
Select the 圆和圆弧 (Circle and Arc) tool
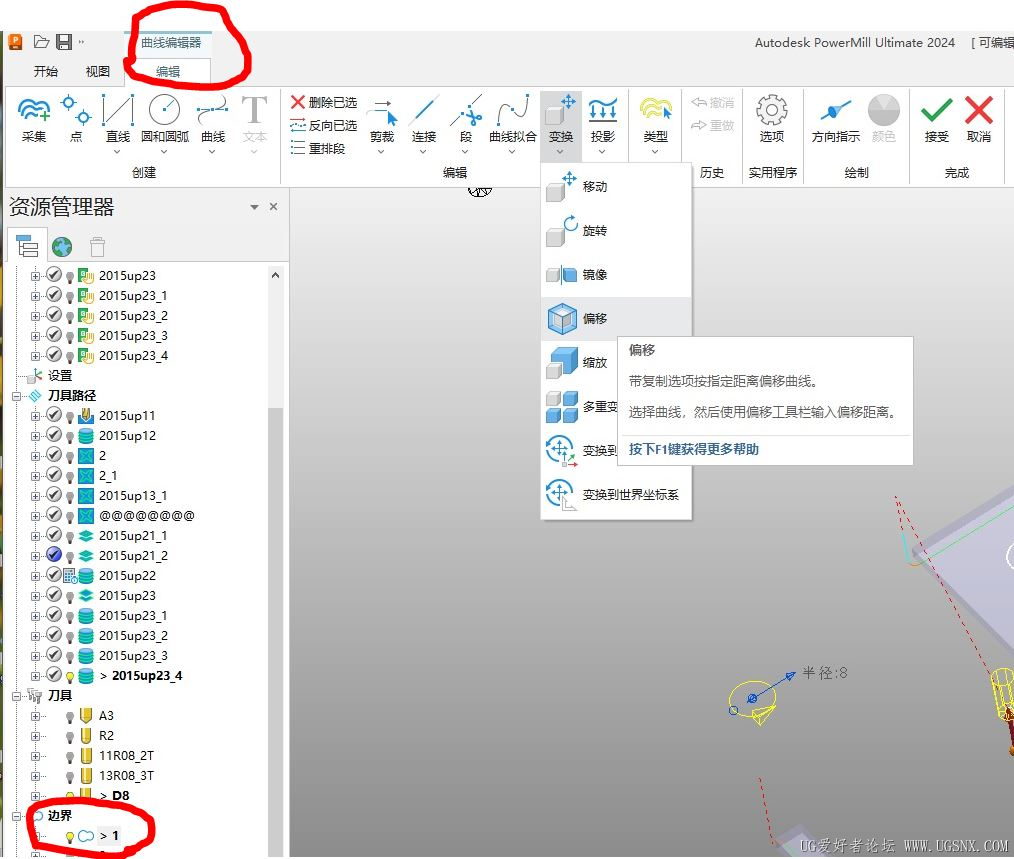coord(164,118)
